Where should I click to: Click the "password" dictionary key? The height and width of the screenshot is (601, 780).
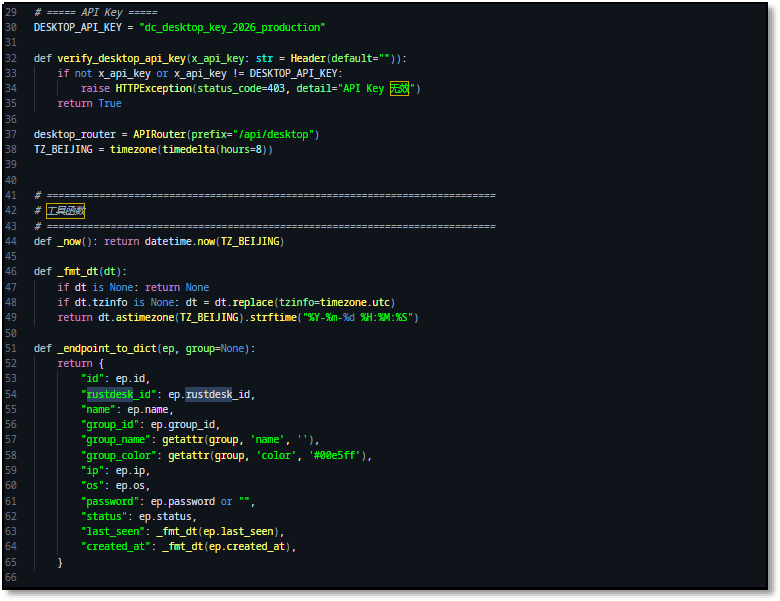point(110,501)
